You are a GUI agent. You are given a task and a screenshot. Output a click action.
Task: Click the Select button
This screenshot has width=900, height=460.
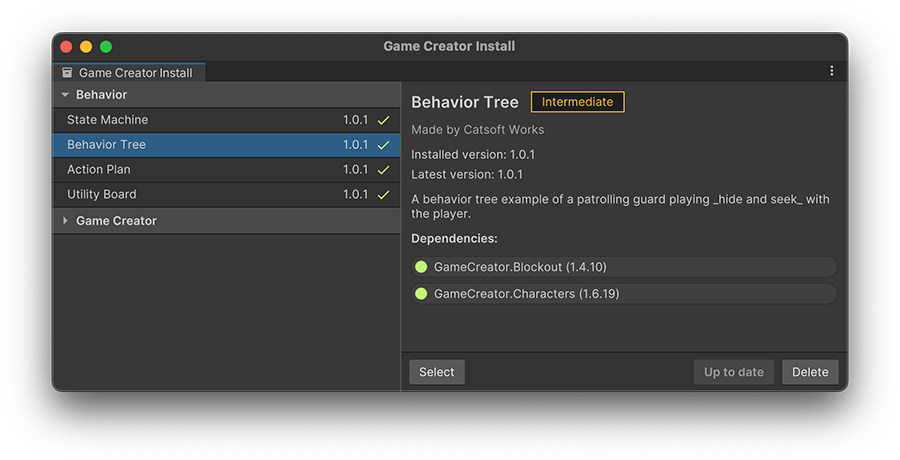437,372
